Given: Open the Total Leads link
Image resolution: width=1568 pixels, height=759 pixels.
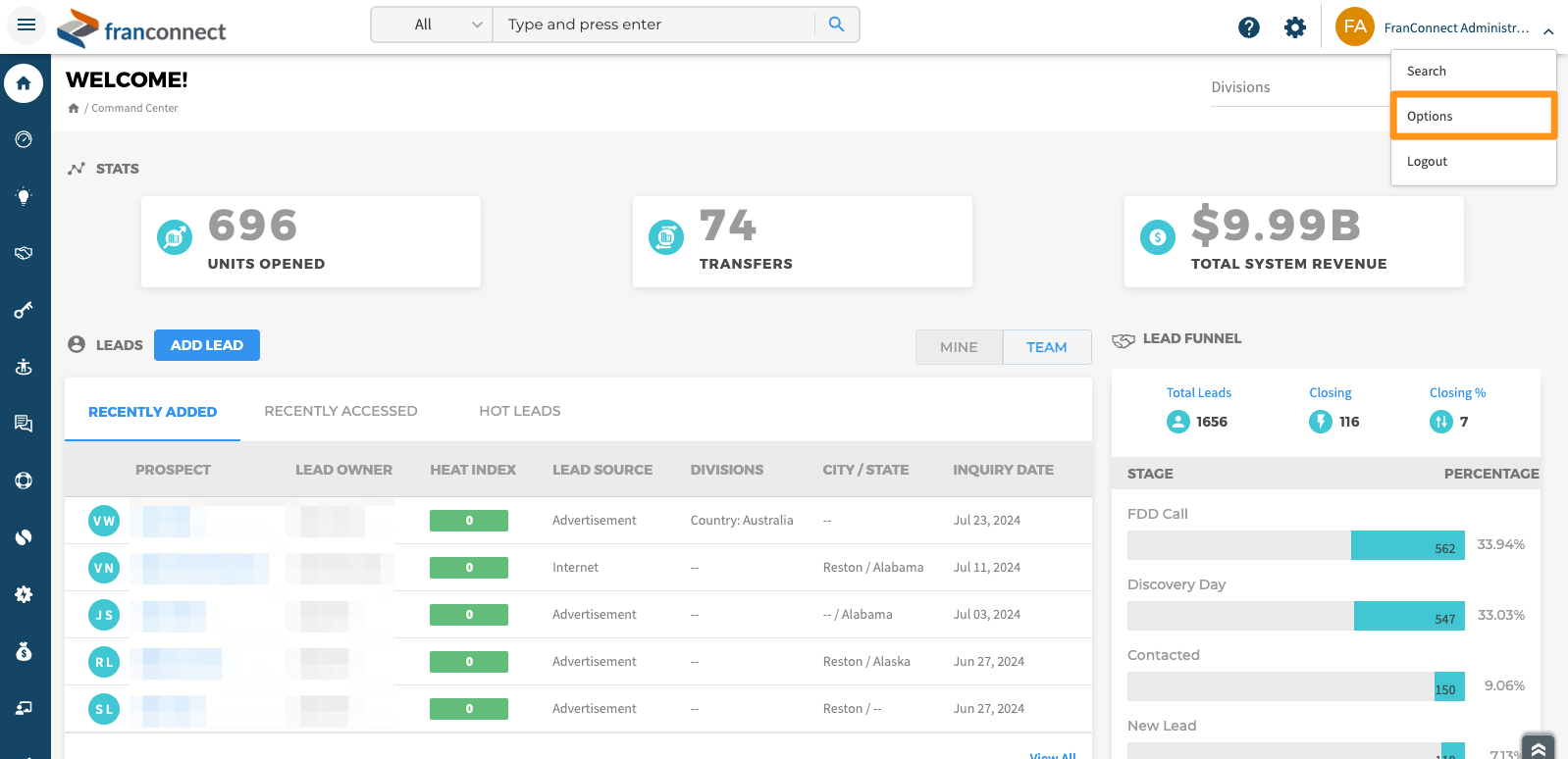Looking at the screenshot, I should click(1198, 393).
